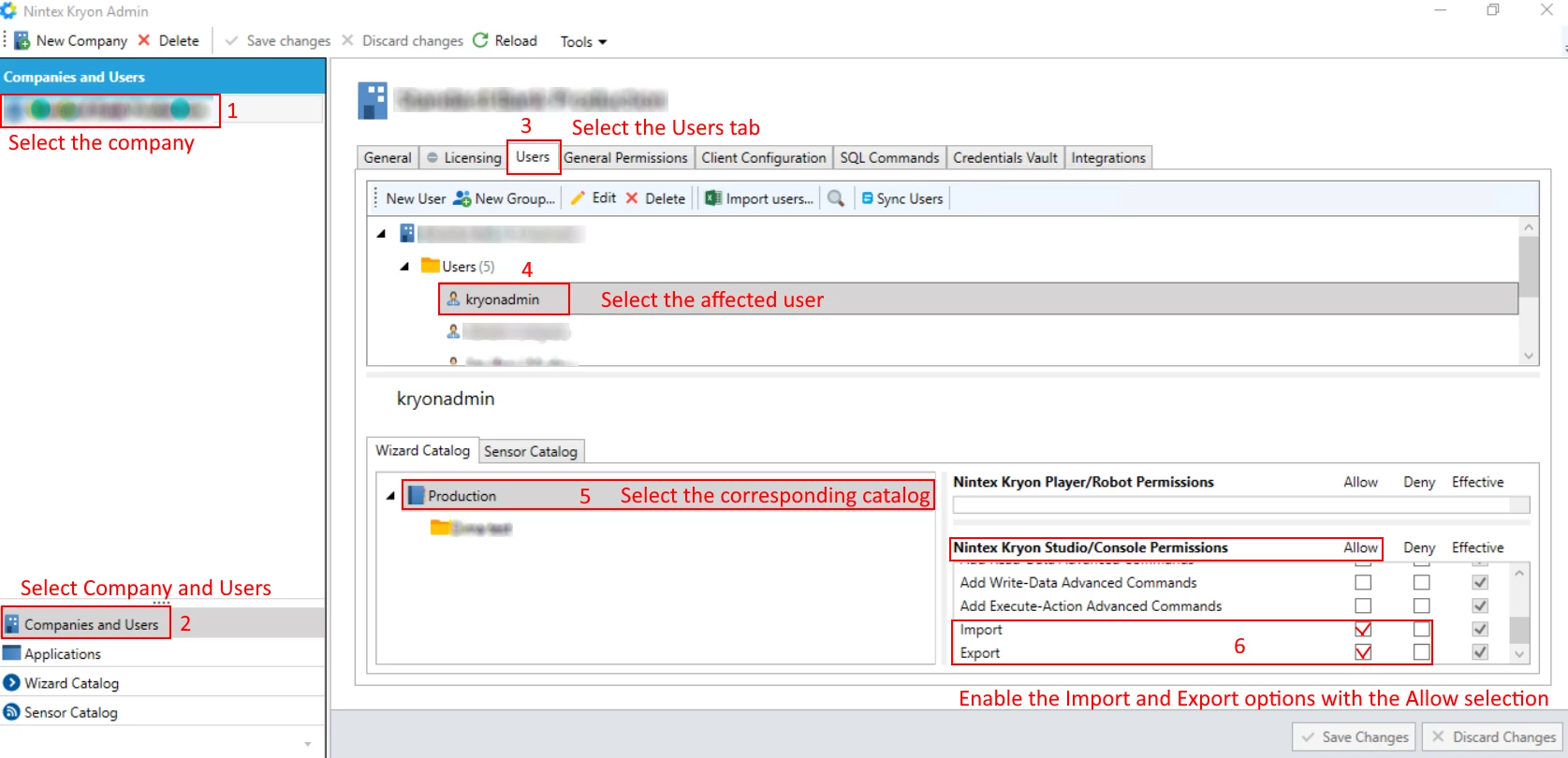1568x758 pixels.
Task: Click the red Delete X in top toolbar
Action: point(144,40)
